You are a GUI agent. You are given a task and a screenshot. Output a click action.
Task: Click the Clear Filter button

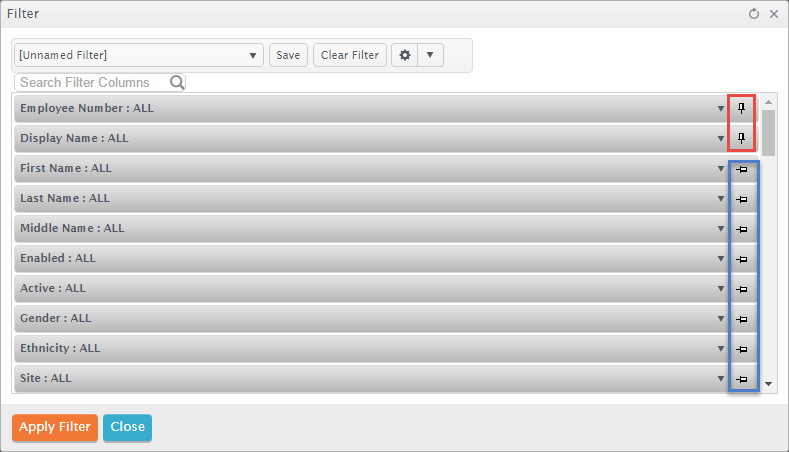click(x=350, y=55)
